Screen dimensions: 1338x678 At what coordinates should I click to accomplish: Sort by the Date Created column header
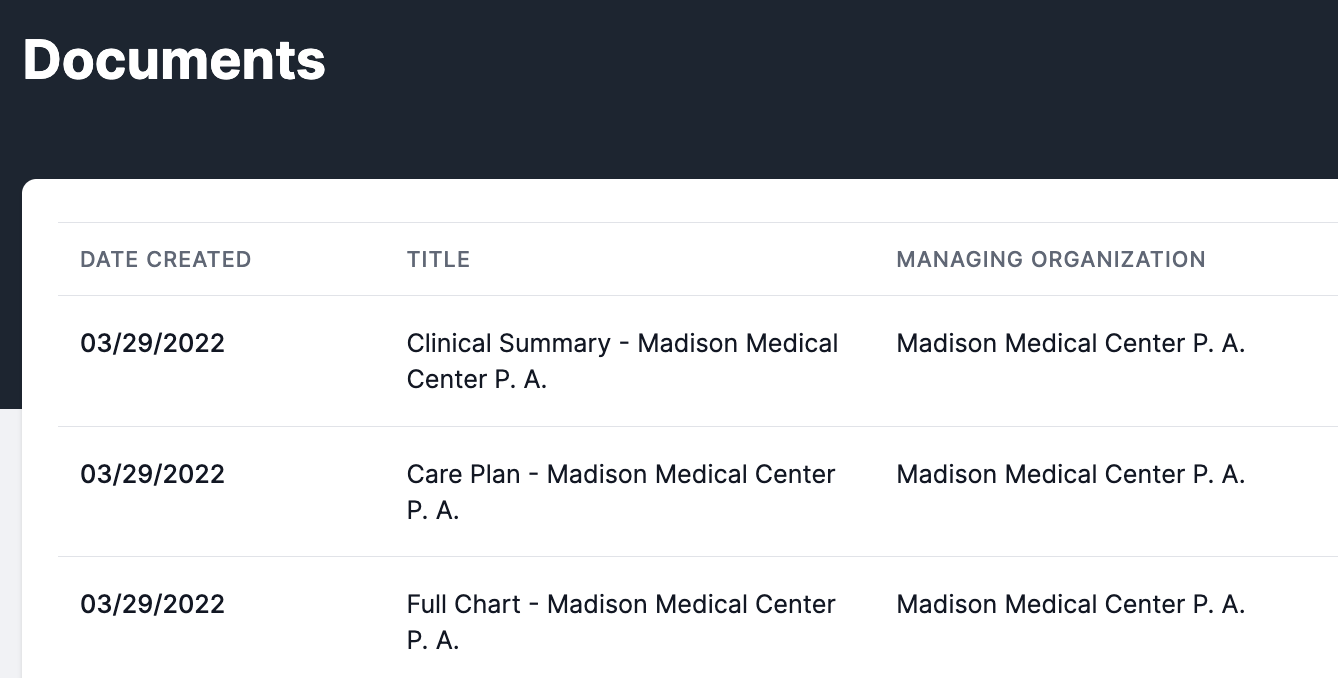pos(165,260)
